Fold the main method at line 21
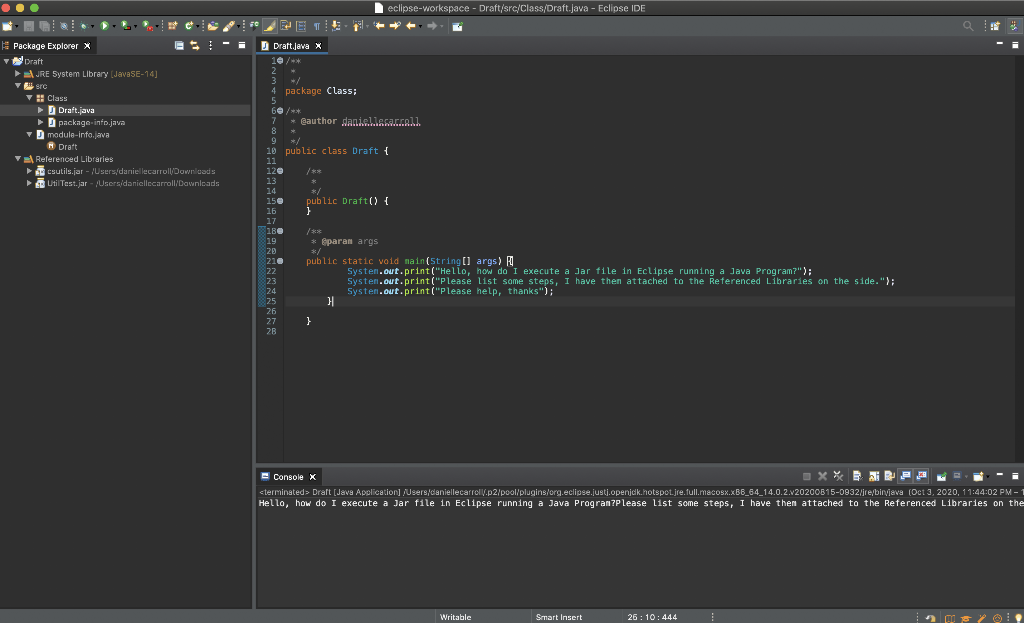 click(x=280, y=261)
